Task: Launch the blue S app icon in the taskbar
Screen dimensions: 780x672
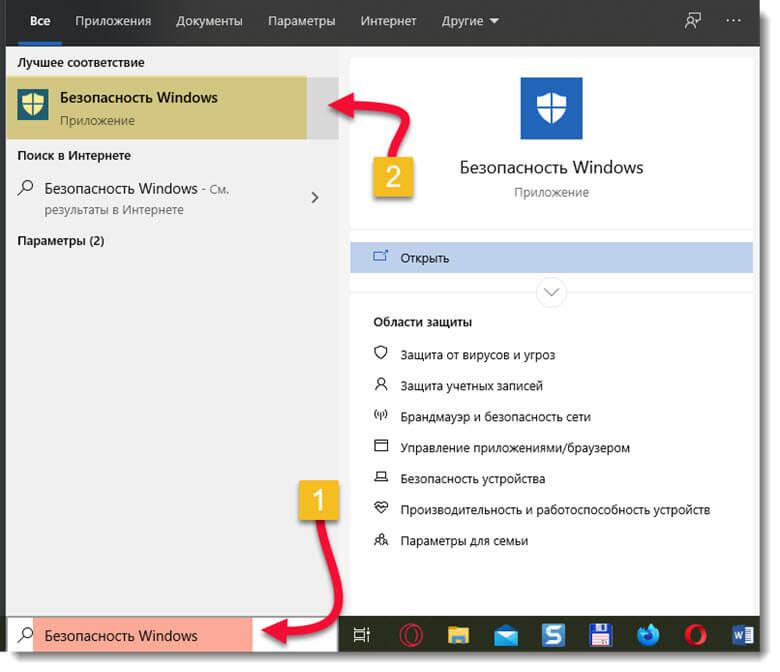Action: pos(553,635)
